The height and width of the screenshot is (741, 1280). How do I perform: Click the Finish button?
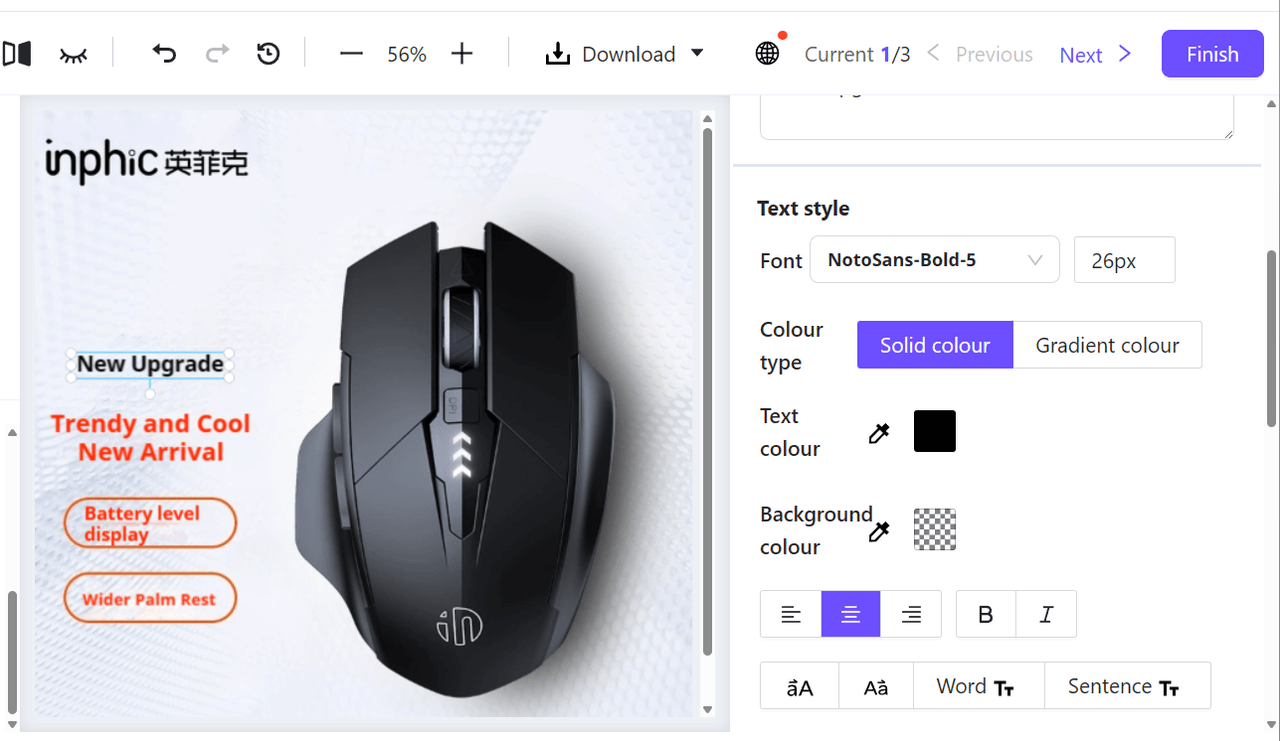click(1212, 54)
